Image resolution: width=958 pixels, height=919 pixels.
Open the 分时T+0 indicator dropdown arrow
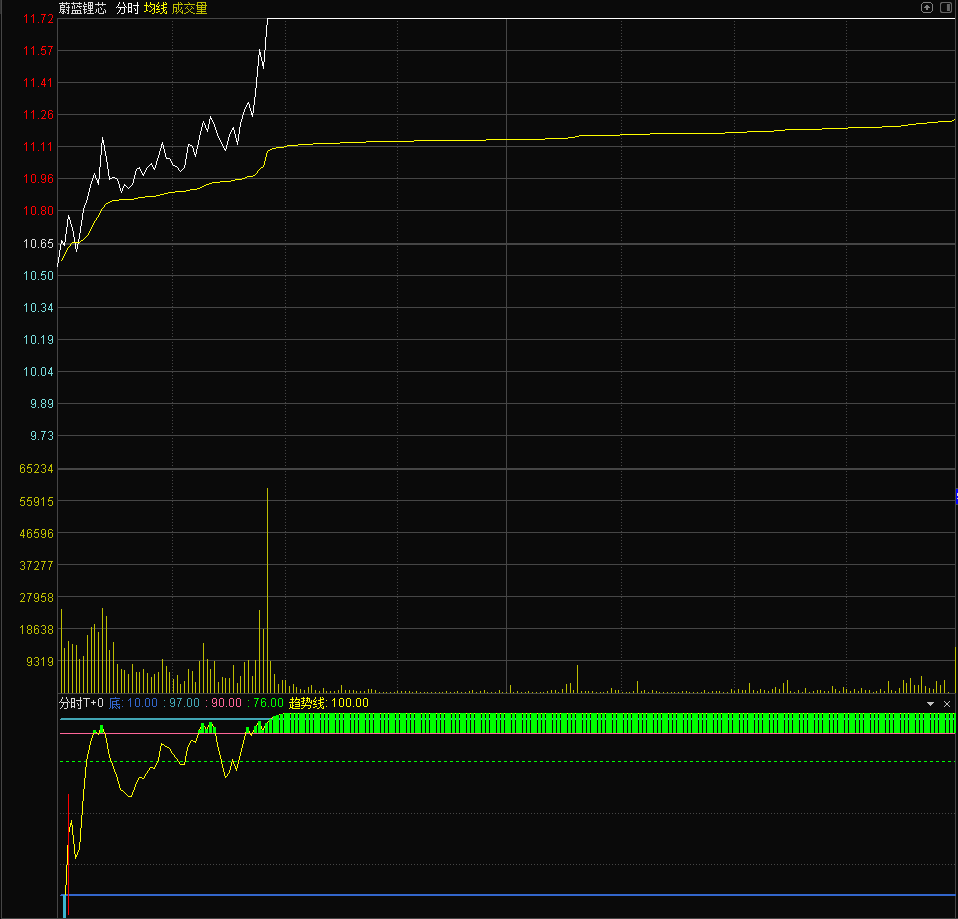pos(931,704)
